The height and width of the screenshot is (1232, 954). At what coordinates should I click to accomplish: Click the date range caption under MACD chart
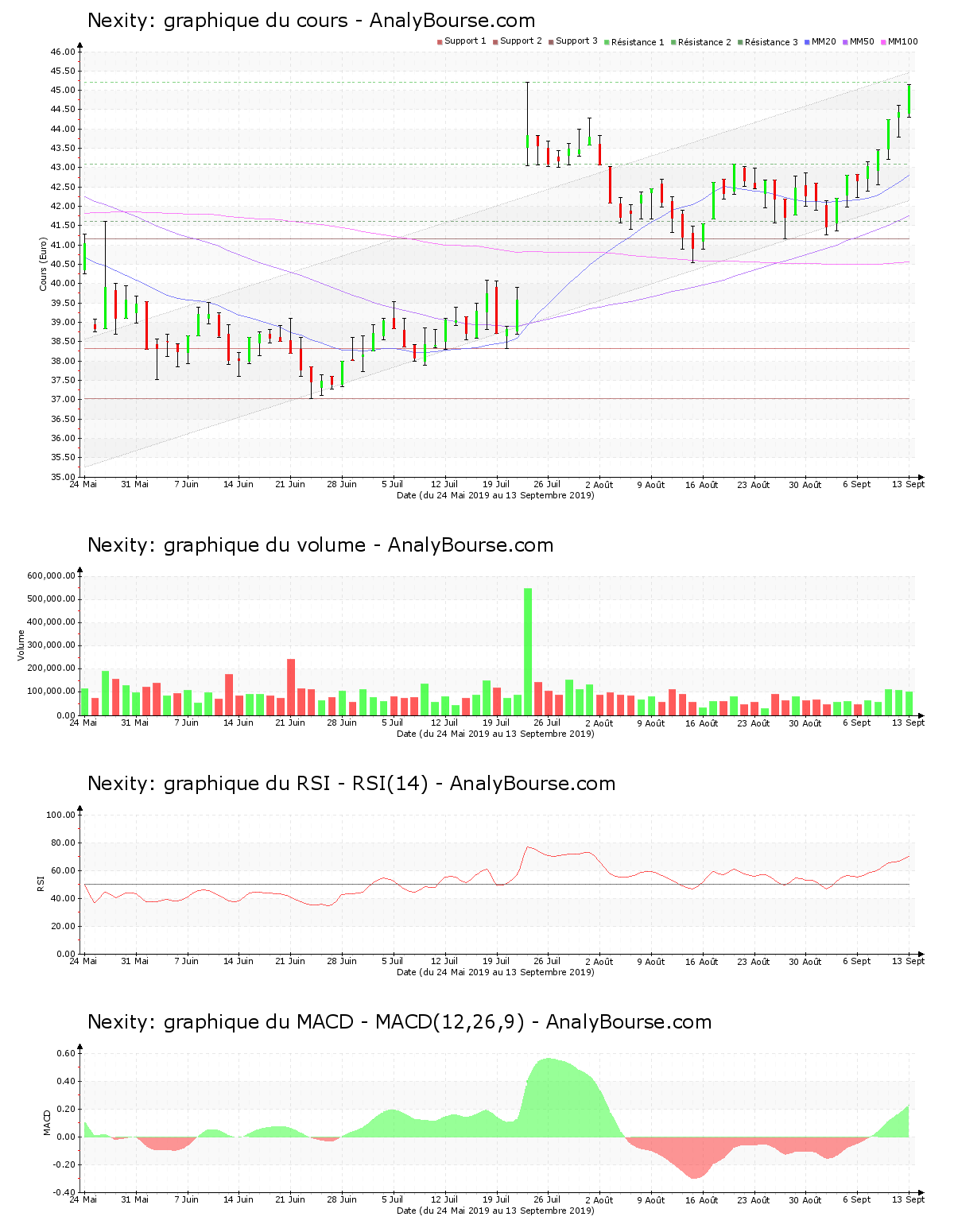click(x=495, y=1211)
